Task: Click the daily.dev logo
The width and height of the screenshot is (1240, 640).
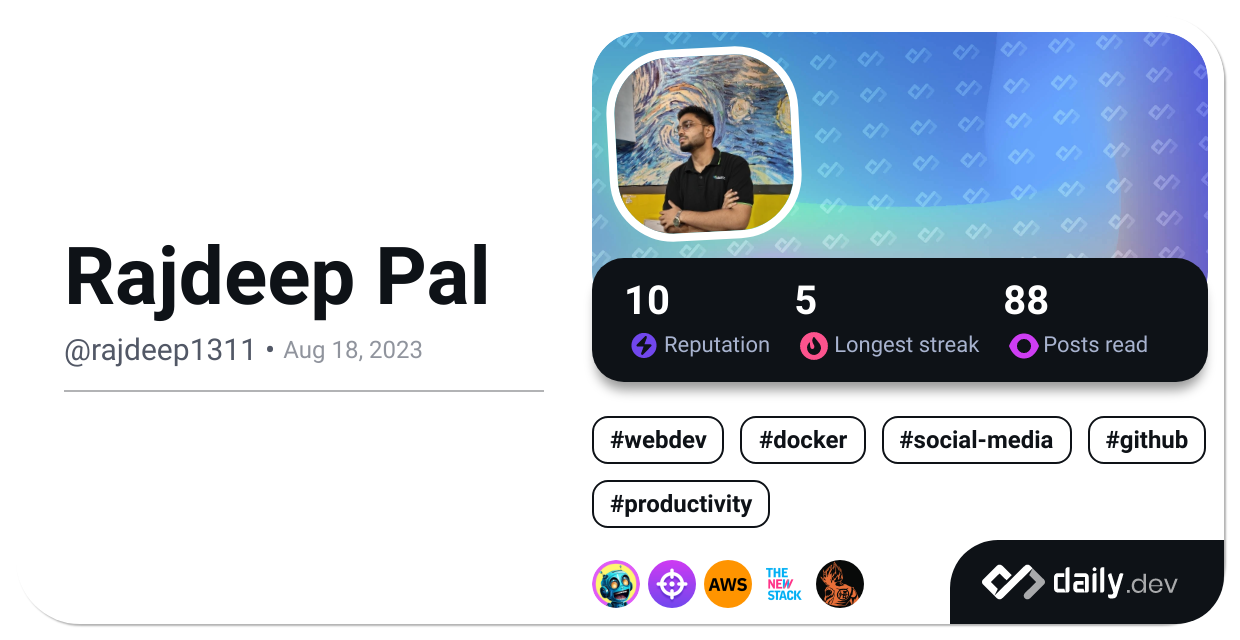Action: [x=1079, y=582]
